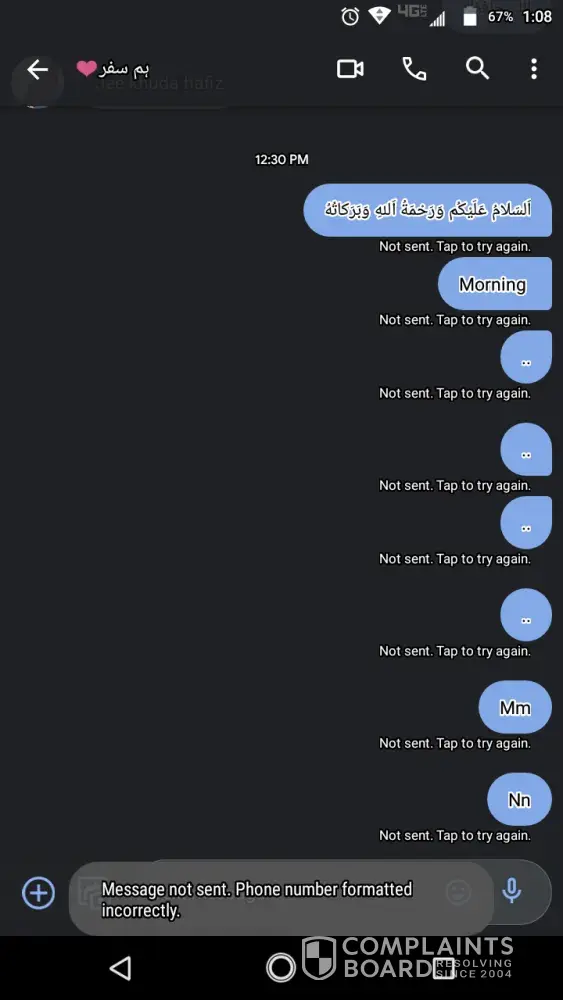Tap the alarm icon in status bar

coord(350,17)
